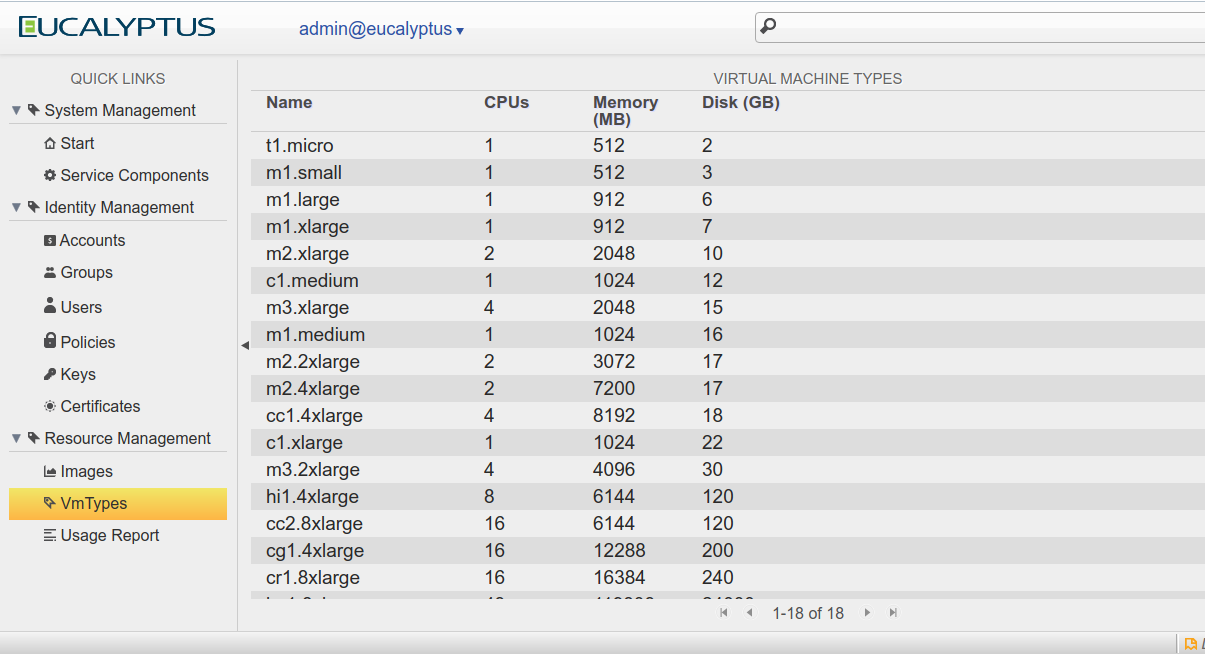Click the Usage Report list icon
This screenshot has height=654, width=1205.
(x=50, y=536)
